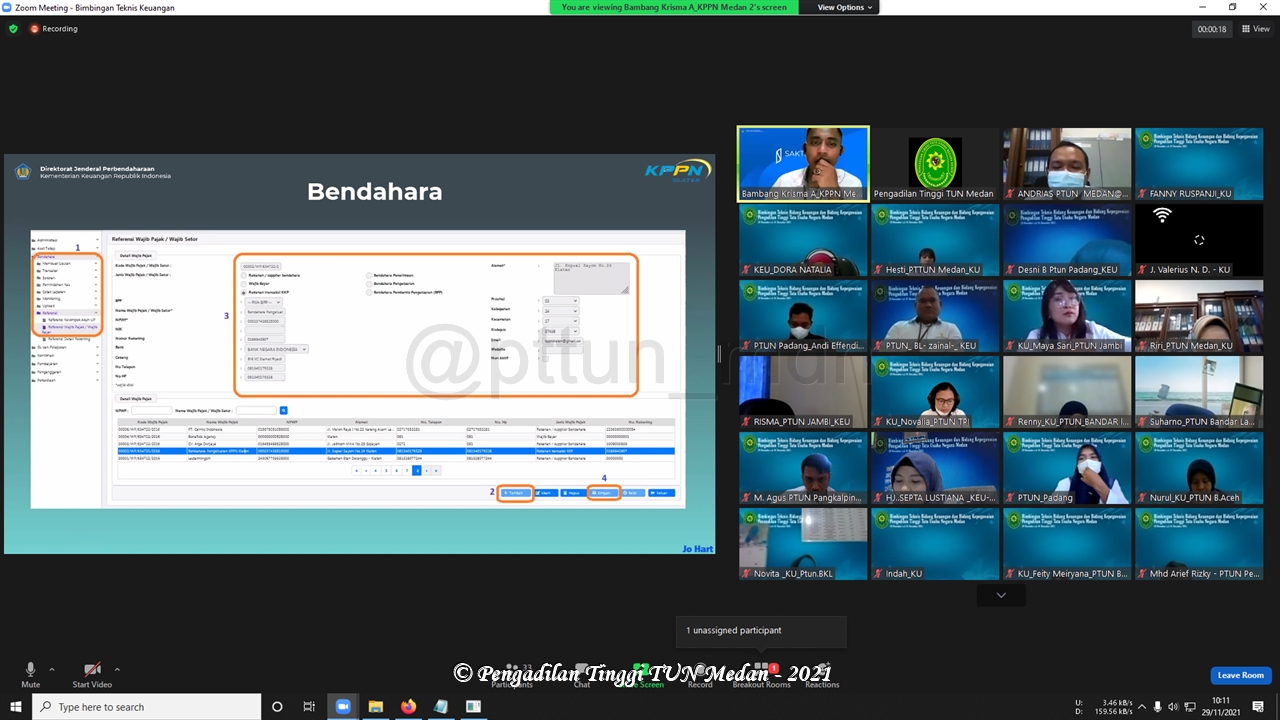
Task: Open Breakout Rooms
Action: point(761,674)
